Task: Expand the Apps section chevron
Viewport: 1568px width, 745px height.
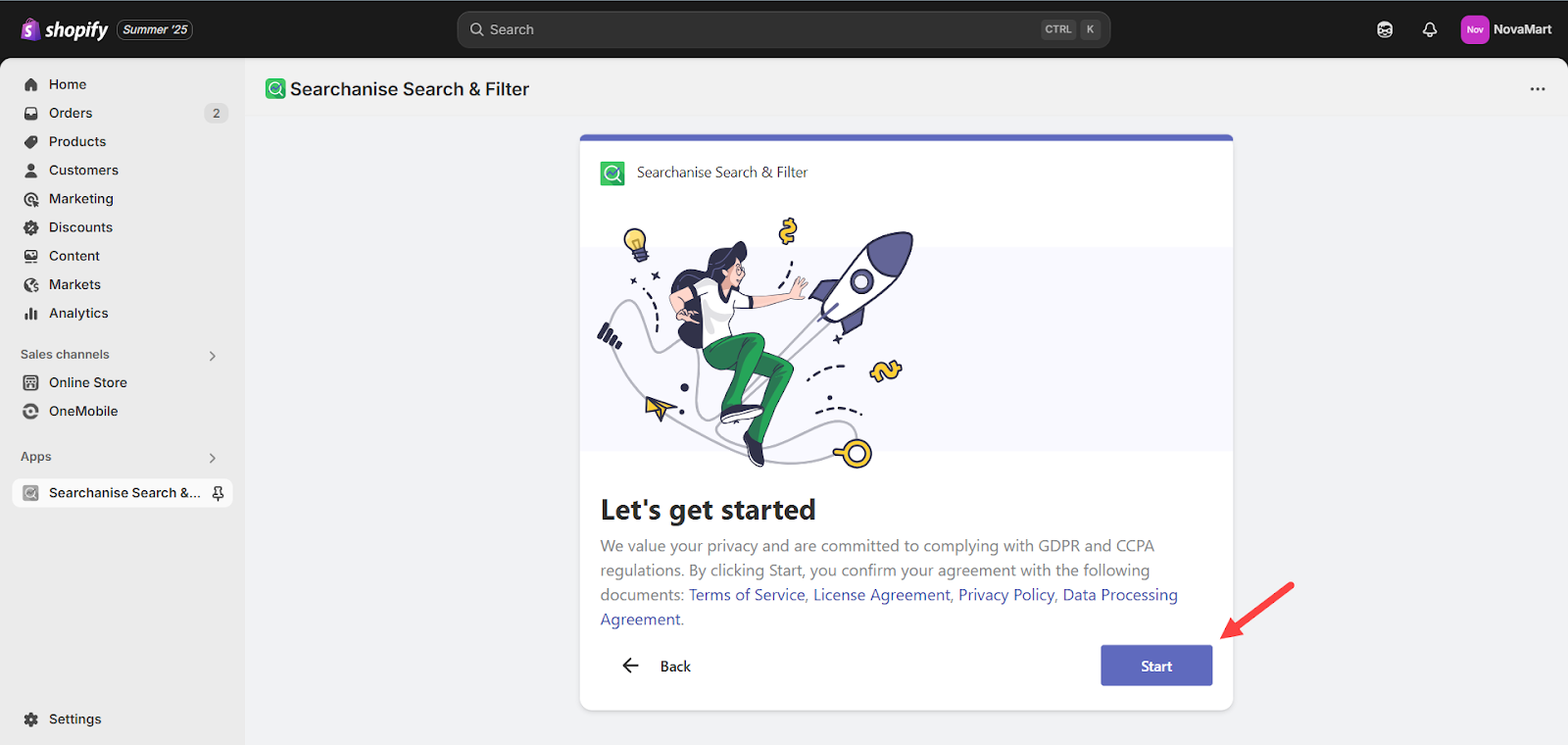Action: tap(213, 458)
